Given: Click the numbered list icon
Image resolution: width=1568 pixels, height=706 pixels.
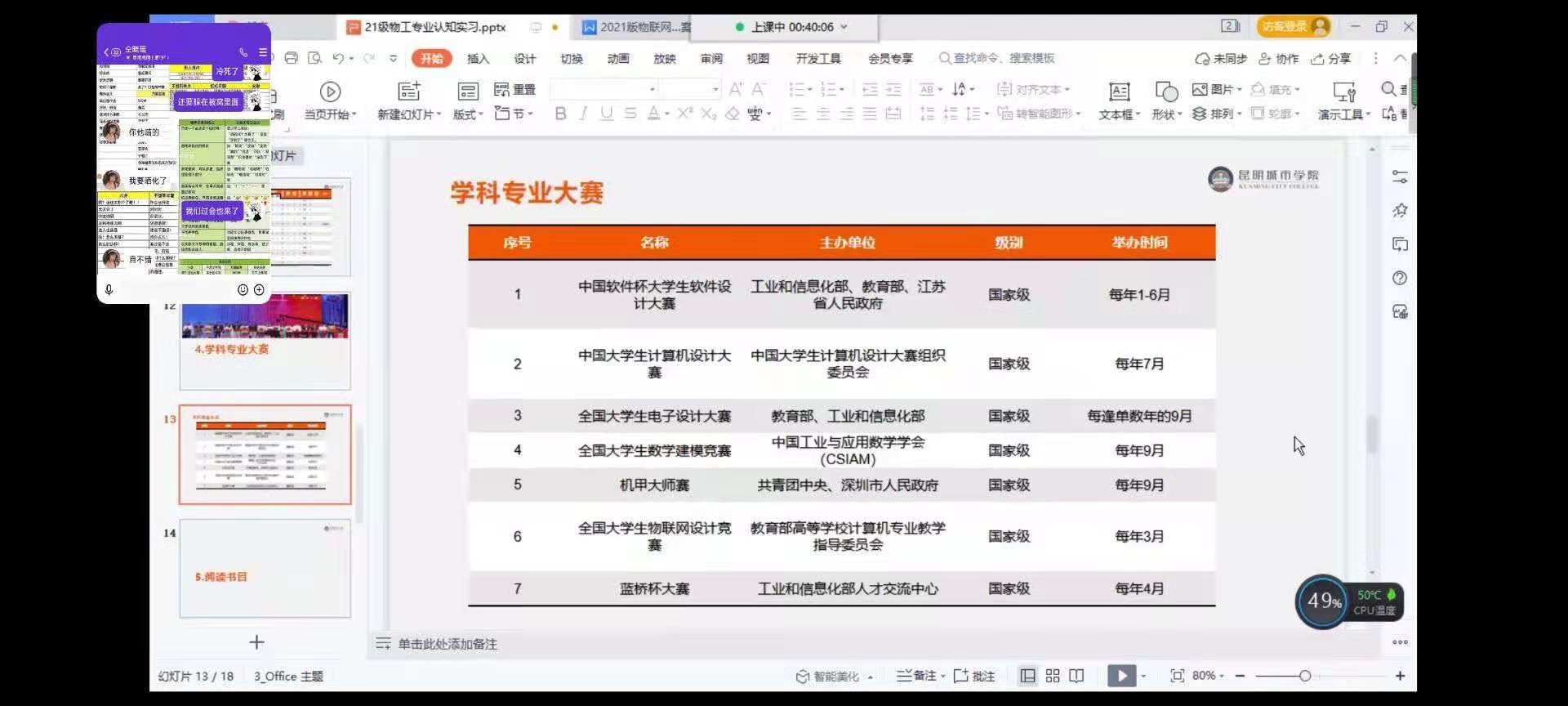Looking at the screenshot, I should [828, 89].
